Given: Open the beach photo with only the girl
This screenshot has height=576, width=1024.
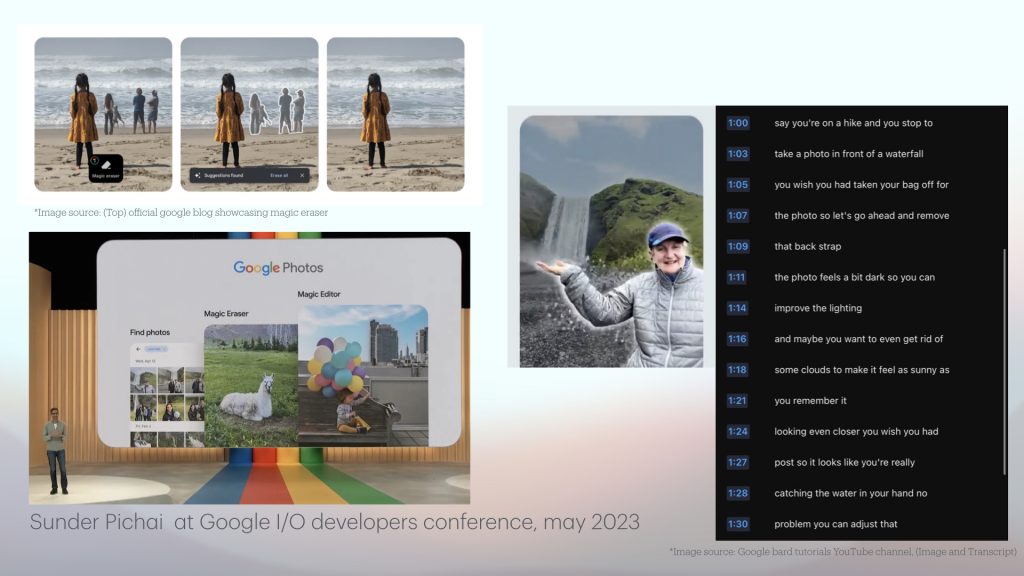Looking at the screenshot, I should coord(396,114).
